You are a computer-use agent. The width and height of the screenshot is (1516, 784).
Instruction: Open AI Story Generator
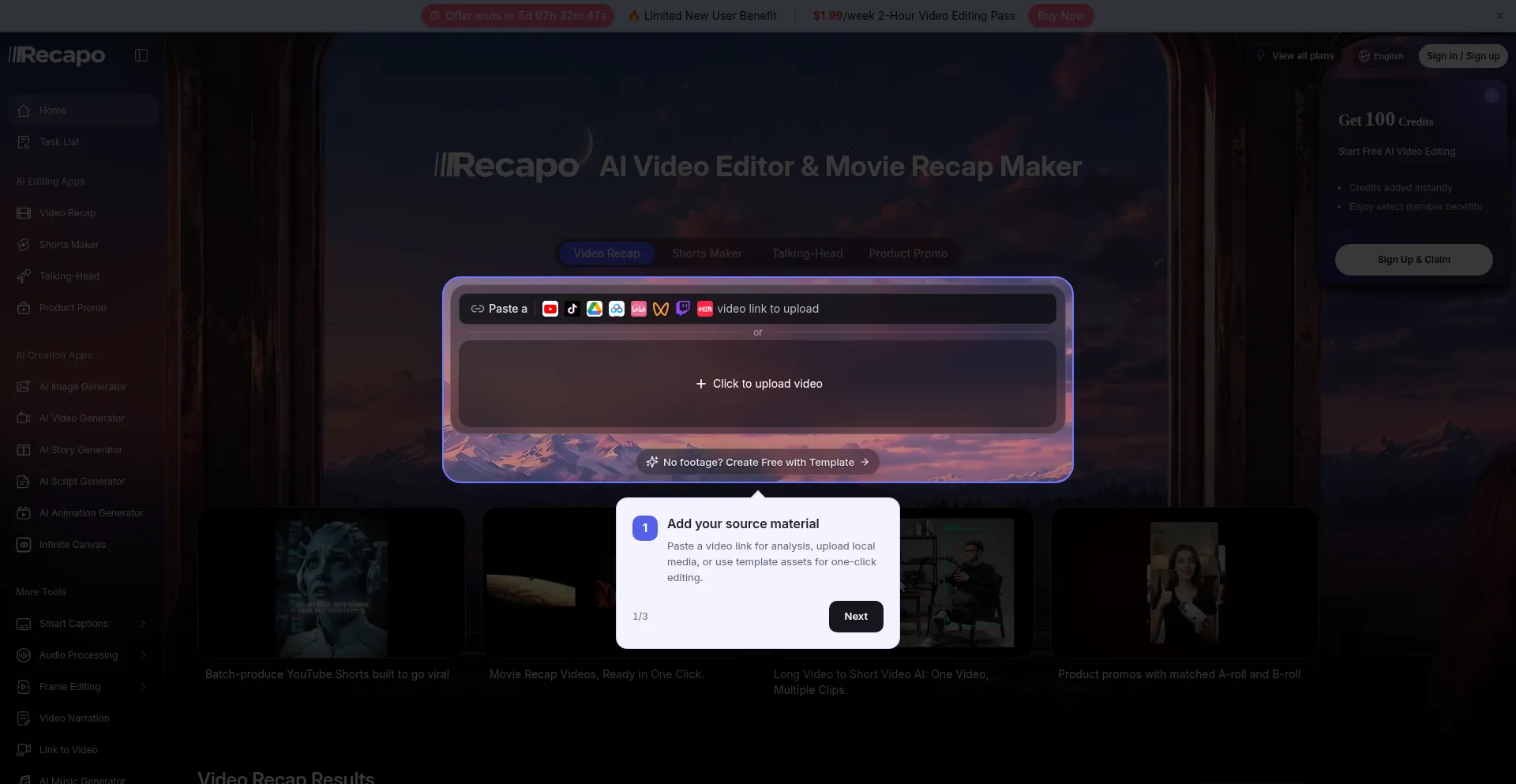[x=83, y=450]
